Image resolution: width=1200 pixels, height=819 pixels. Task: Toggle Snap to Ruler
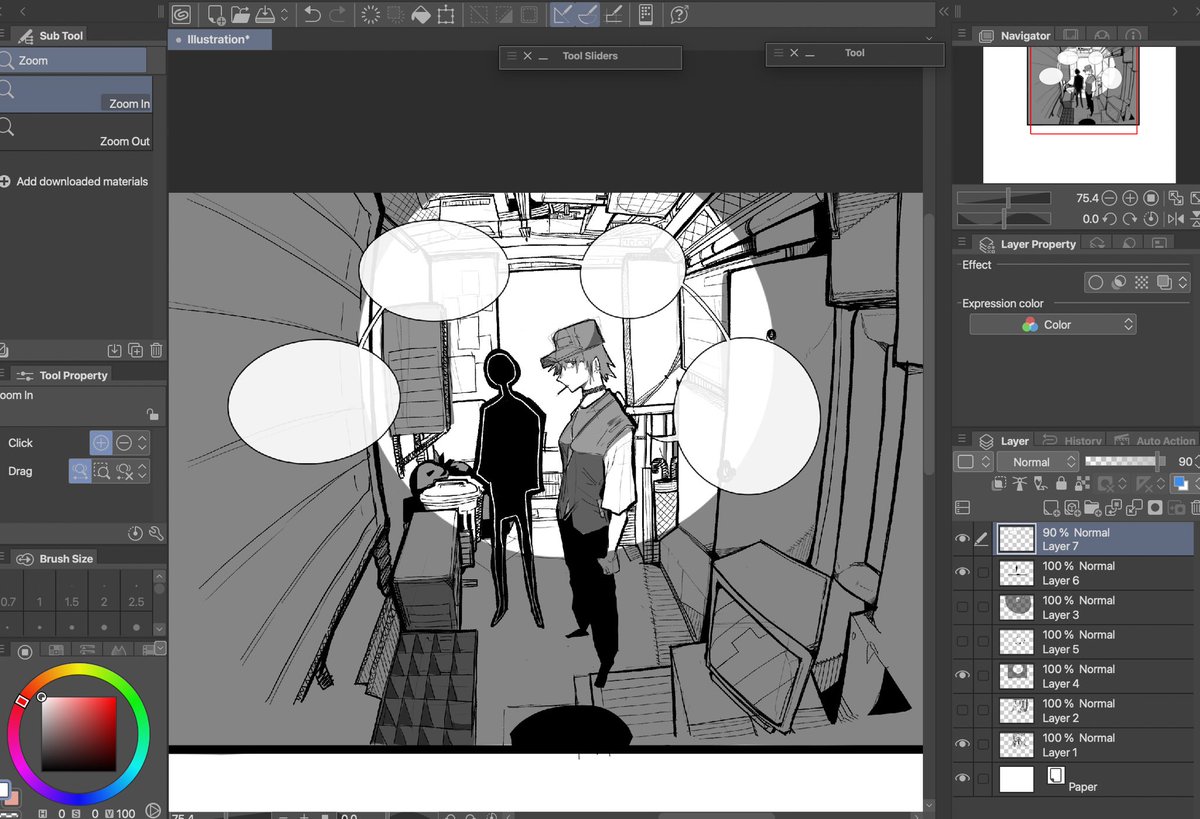tap(564, 14)
